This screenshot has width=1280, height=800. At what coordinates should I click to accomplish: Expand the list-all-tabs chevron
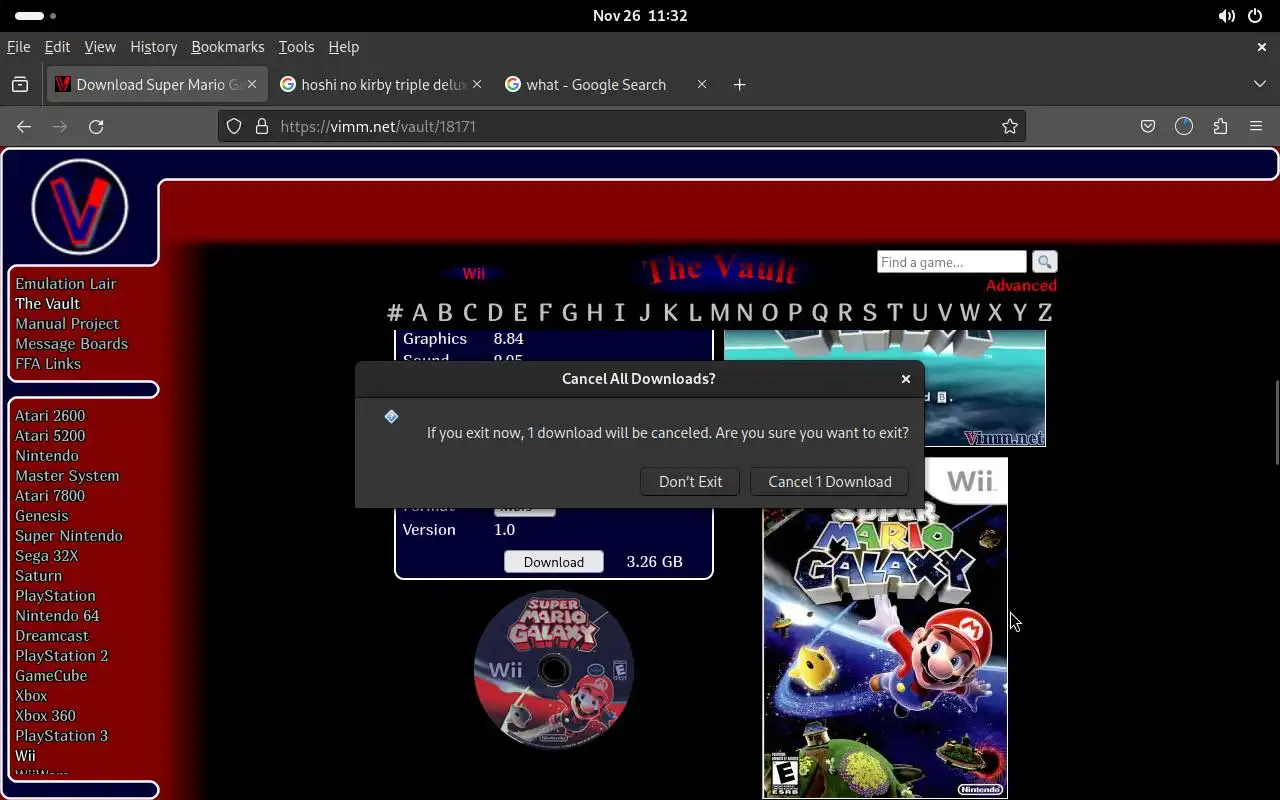pyautogui.click(x=1260, y=84)
